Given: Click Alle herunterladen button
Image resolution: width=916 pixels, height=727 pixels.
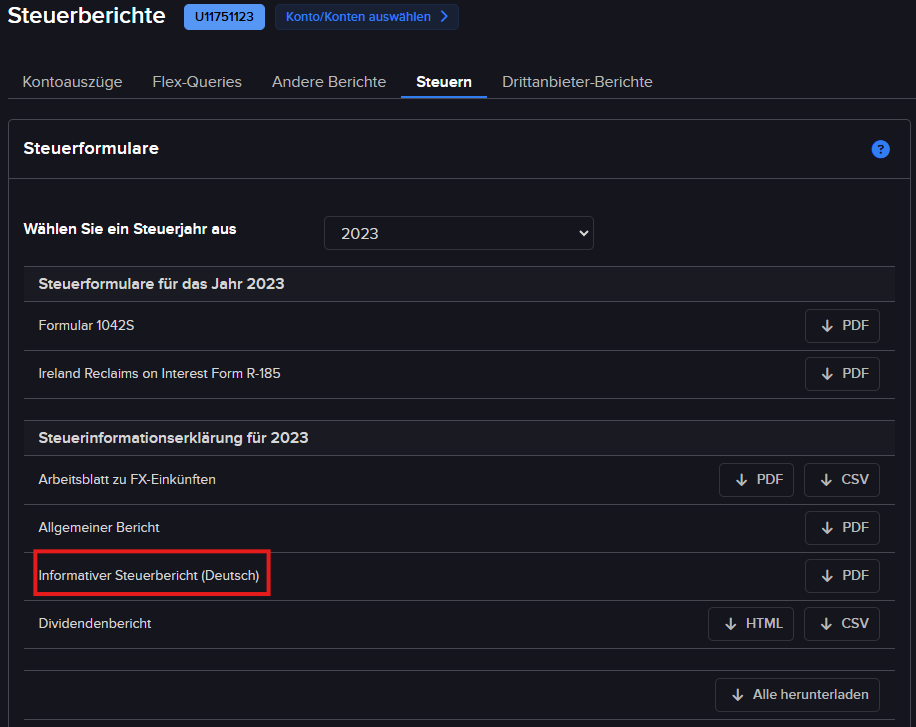Looking at the screenshot, I should 797,695.
